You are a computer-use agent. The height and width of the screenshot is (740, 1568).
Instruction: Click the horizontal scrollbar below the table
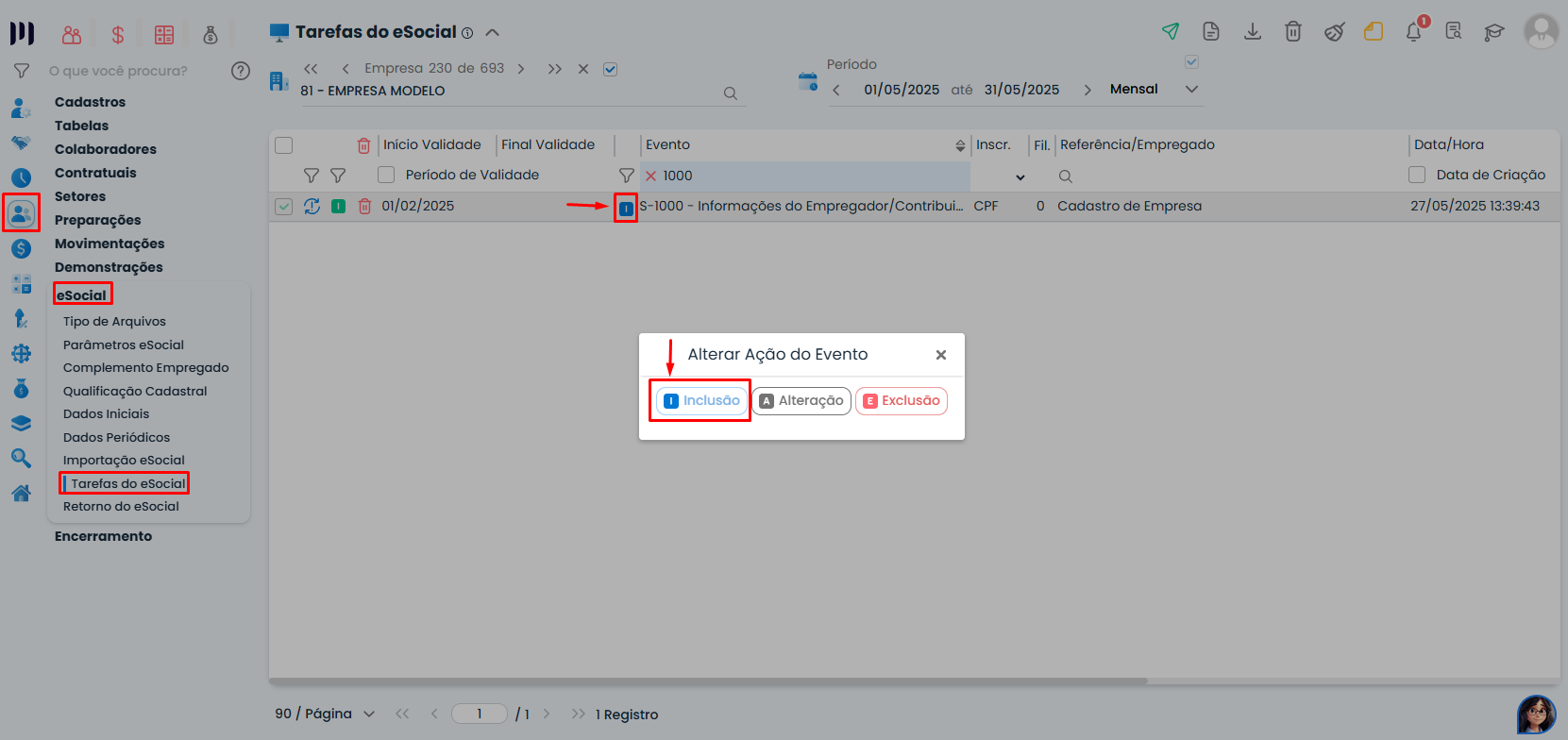(708, 681)
